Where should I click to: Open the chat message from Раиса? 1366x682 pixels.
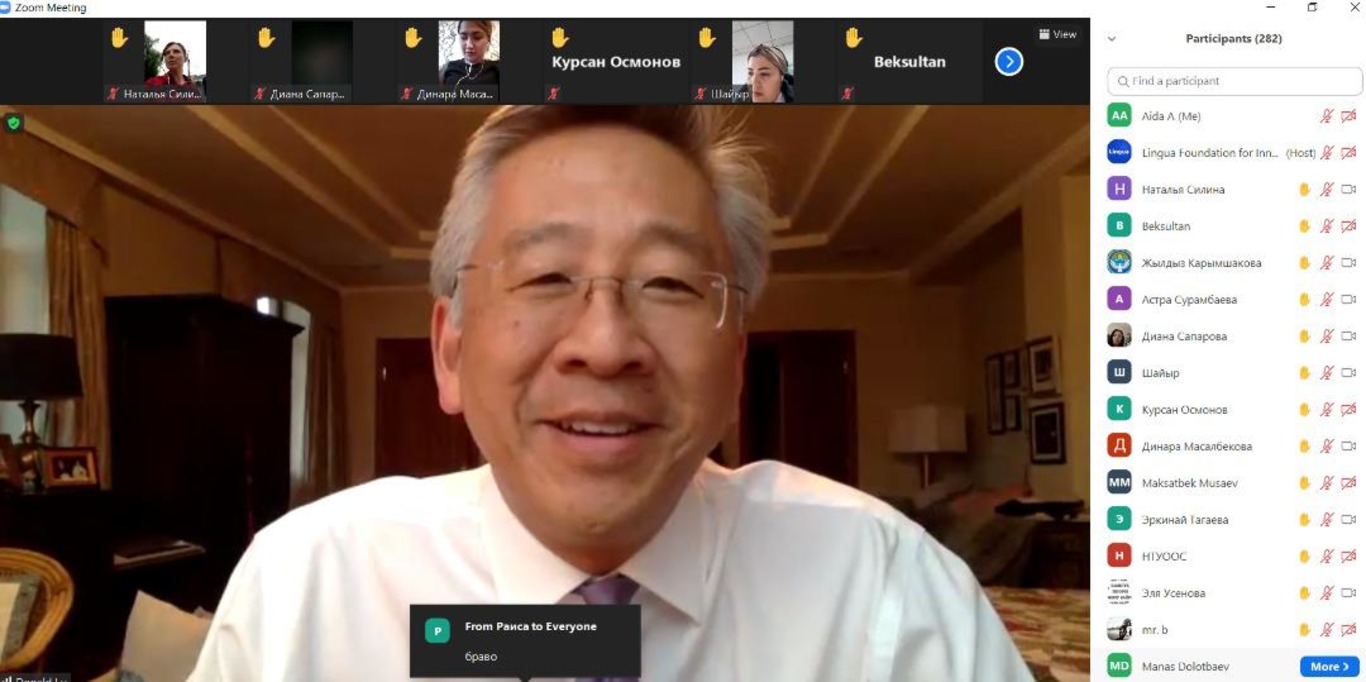click(x=525, y=641)
